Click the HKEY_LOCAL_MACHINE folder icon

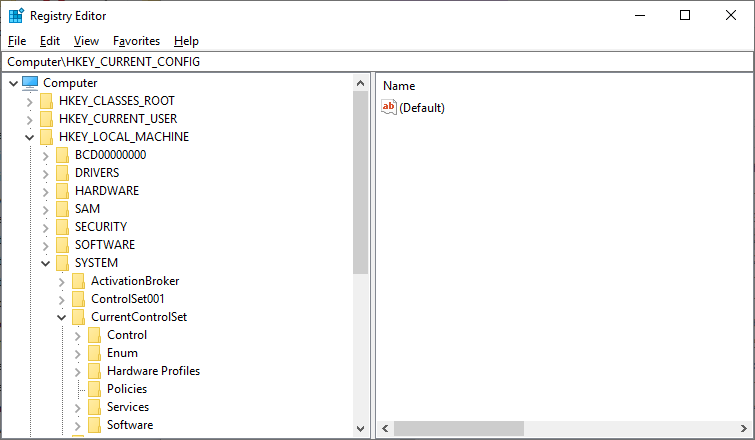[46, 137]
